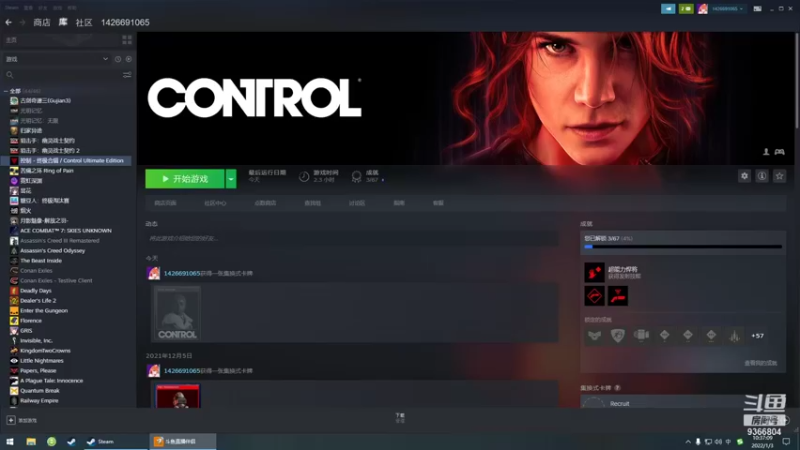
Task: Click the +57 more locked achievements
Action: click(x=758, y=336)
